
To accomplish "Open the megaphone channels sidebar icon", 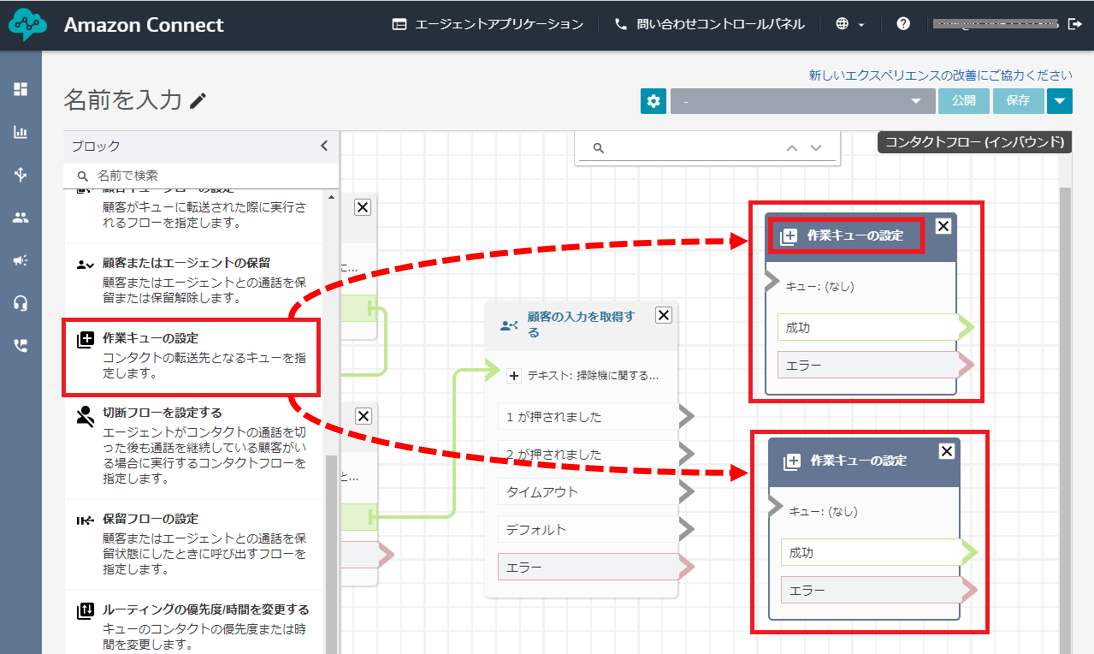I will [20, 260].
